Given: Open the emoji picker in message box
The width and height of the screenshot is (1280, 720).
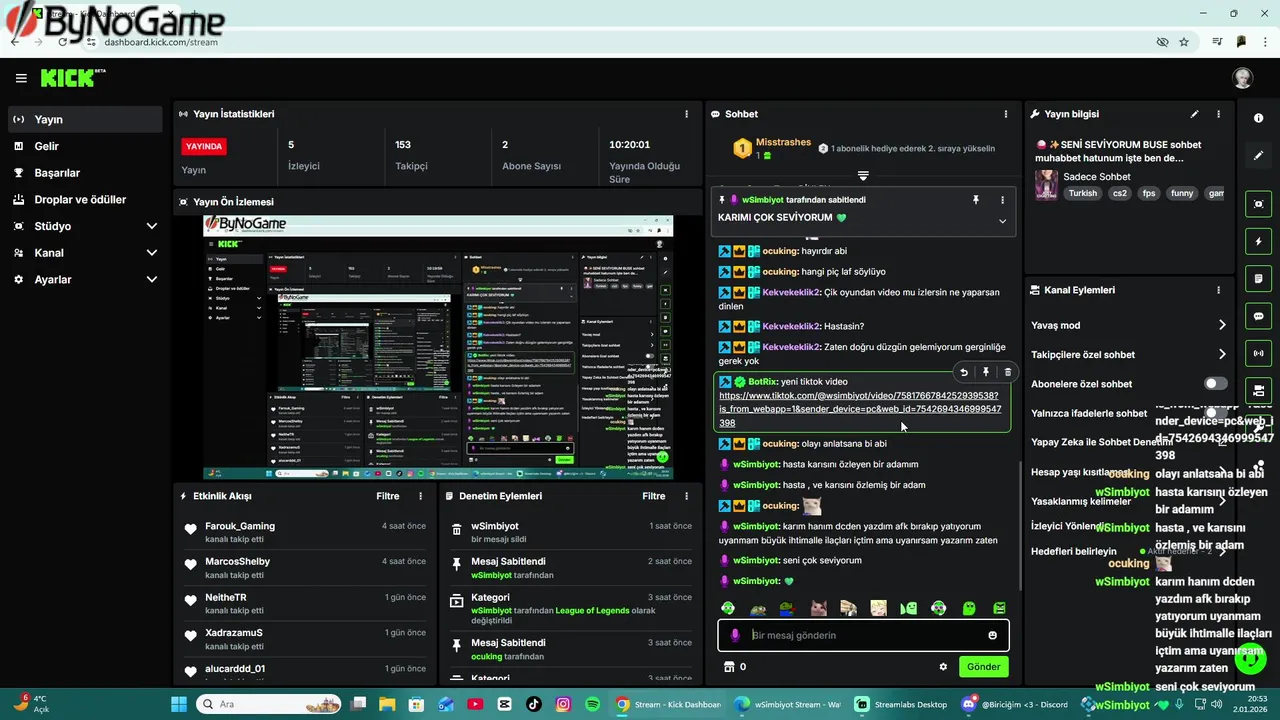Looking at the screenshot, I should click(992, 635).
